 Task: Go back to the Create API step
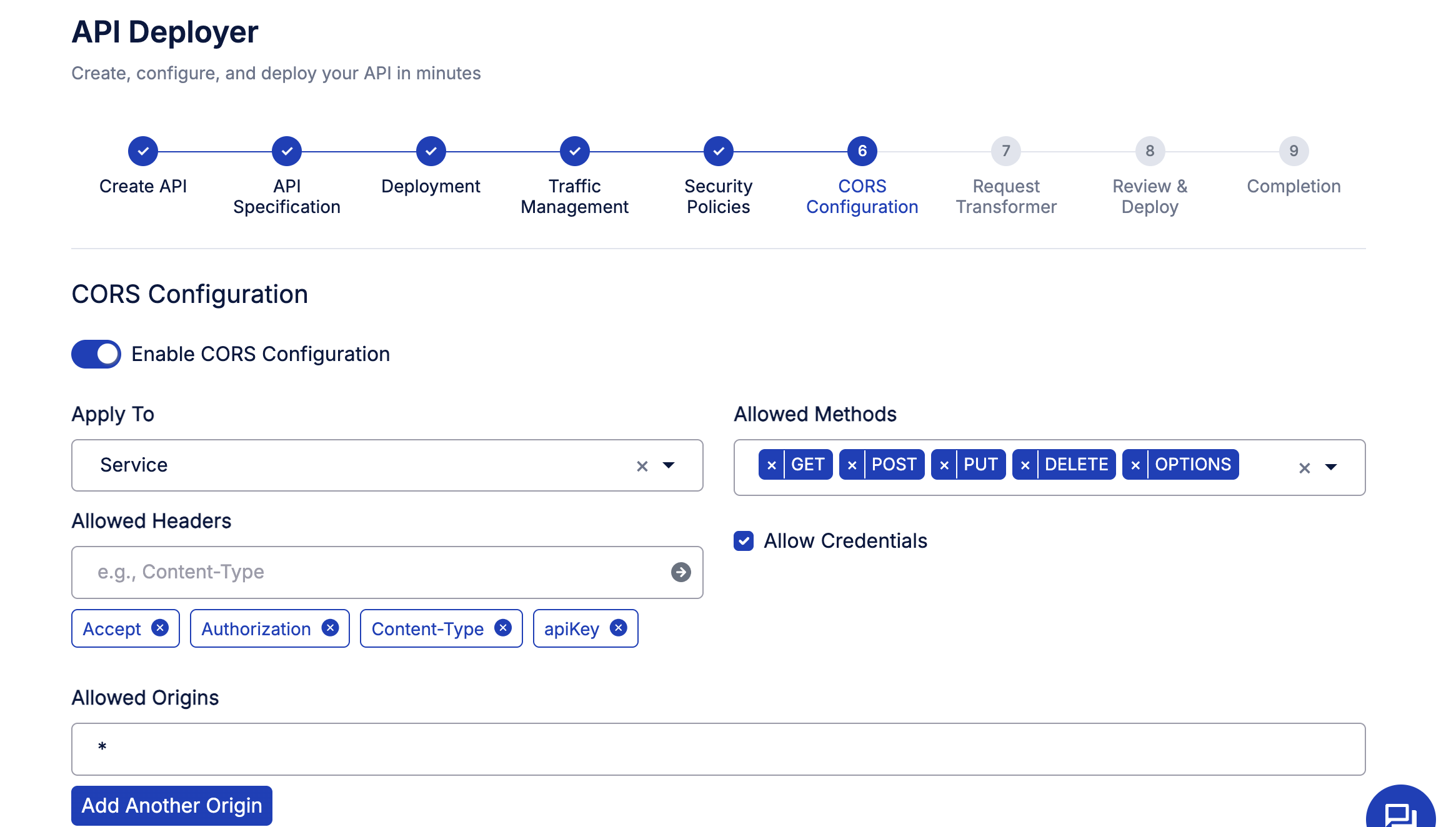coord(143,151)
